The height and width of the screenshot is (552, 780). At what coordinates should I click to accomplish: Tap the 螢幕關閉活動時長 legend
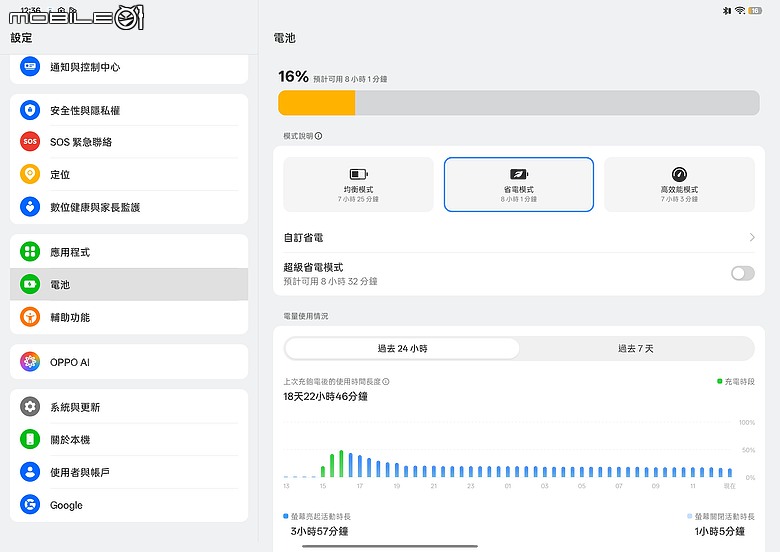pos(721,516)
